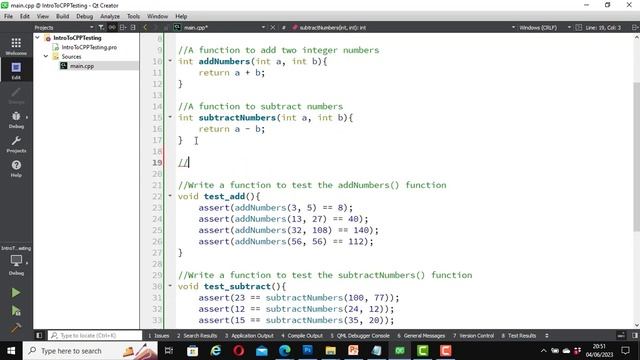The image size is (640, 360).
Task: Open the General Messages pane
Action: pyautogui.click(x=421, y=336)
